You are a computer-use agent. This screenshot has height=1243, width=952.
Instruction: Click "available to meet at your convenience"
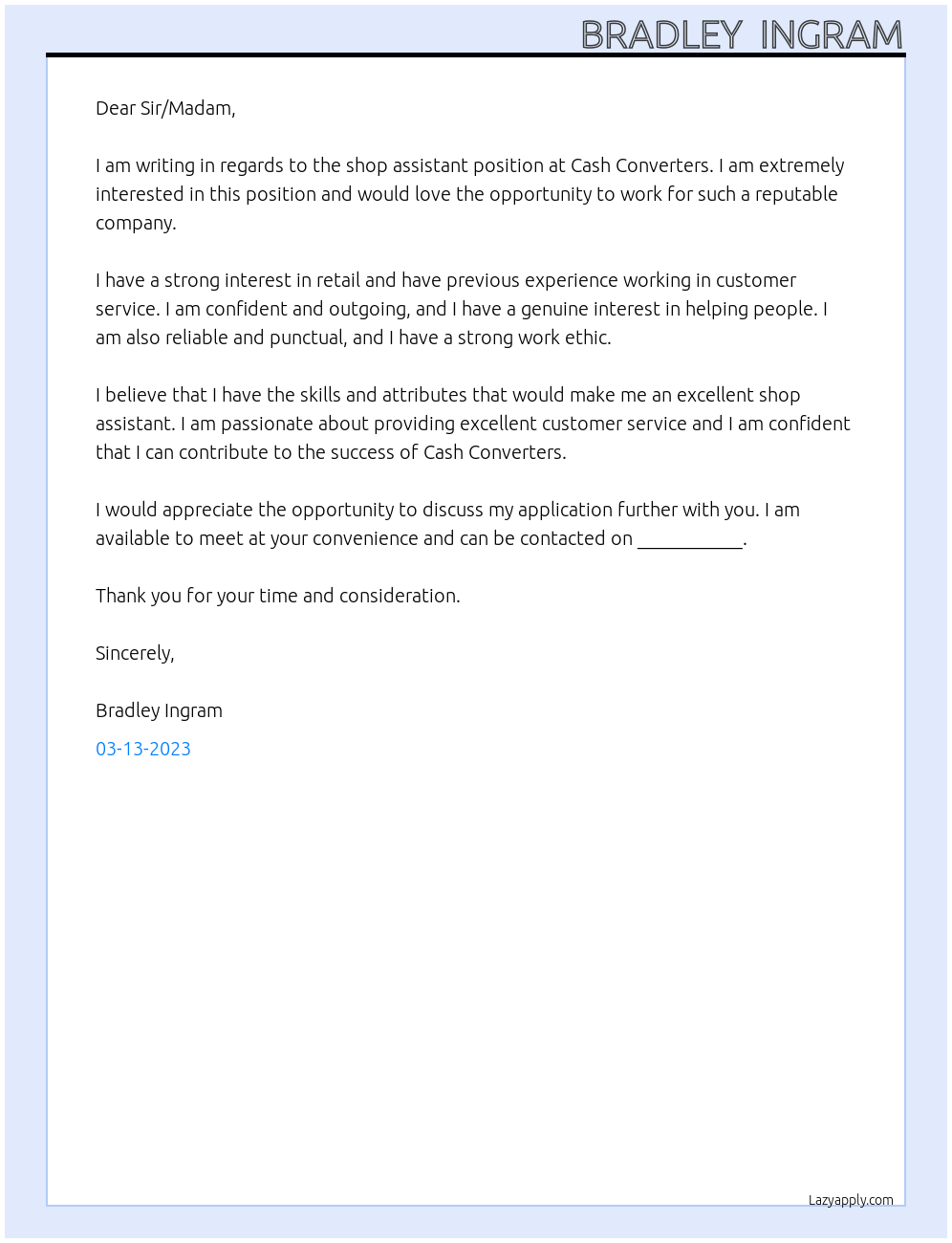point(257,538)
